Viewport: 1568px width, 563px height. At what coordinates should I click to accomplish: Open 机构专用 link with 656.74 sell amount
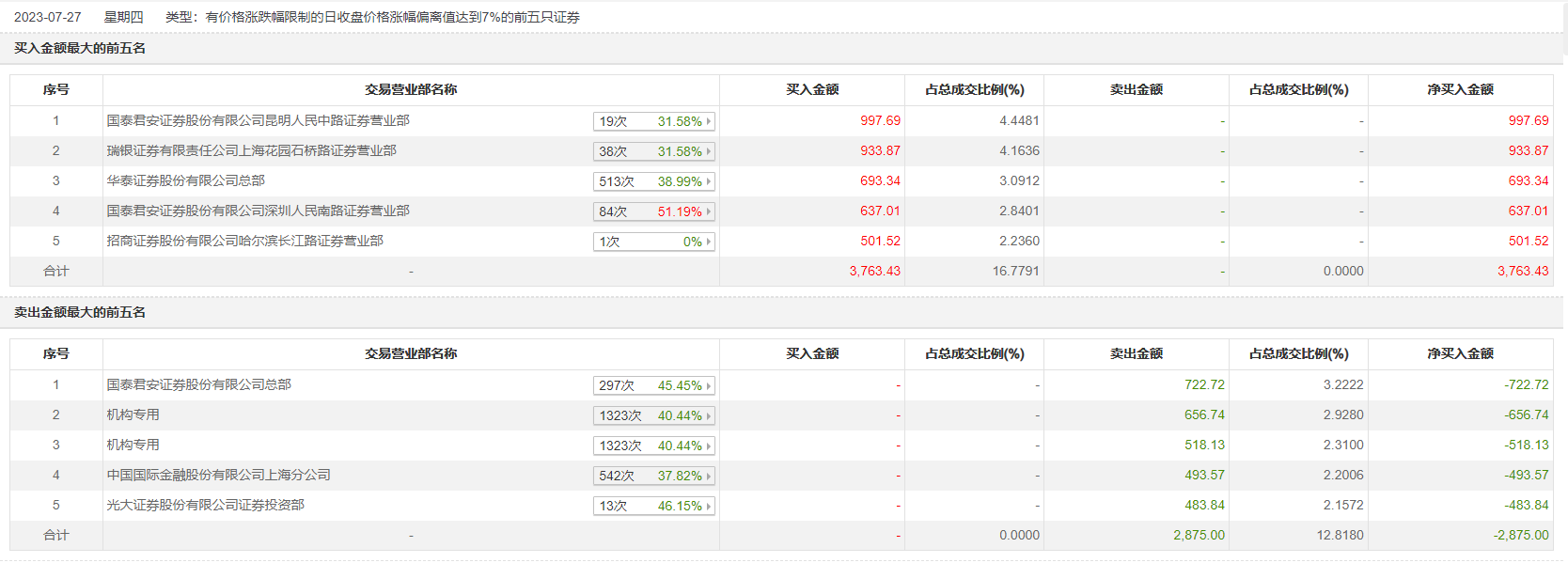pyautogui.click(x=133, y=414)
